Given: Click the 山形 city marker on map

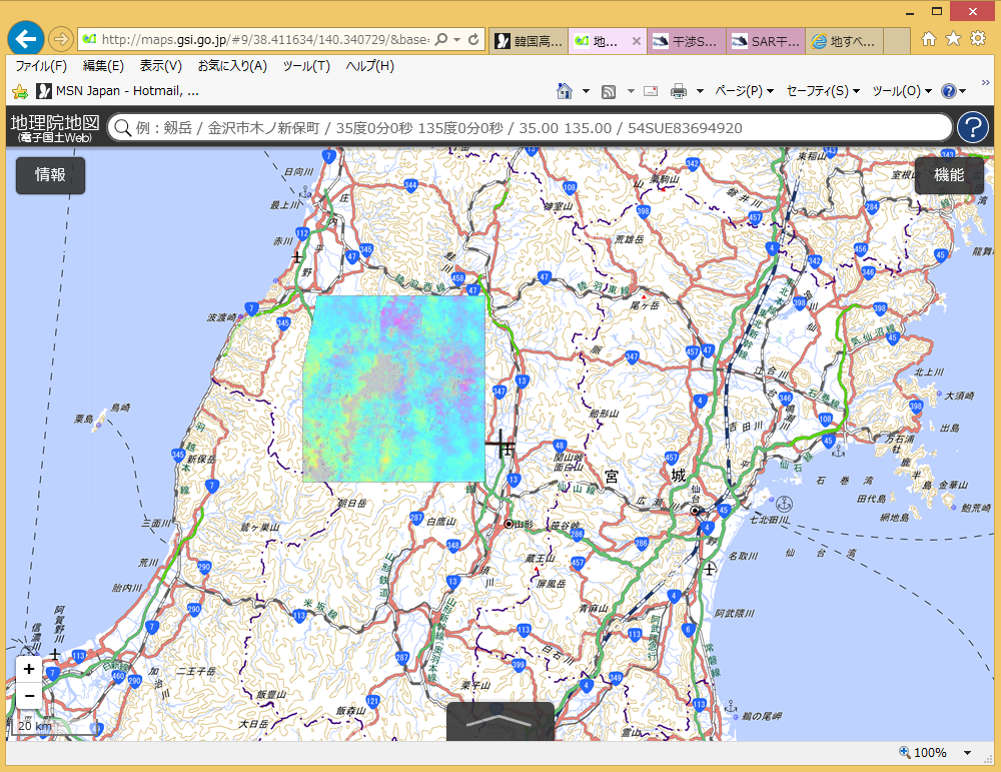Looking at the screenshot, I should (509, 524).
